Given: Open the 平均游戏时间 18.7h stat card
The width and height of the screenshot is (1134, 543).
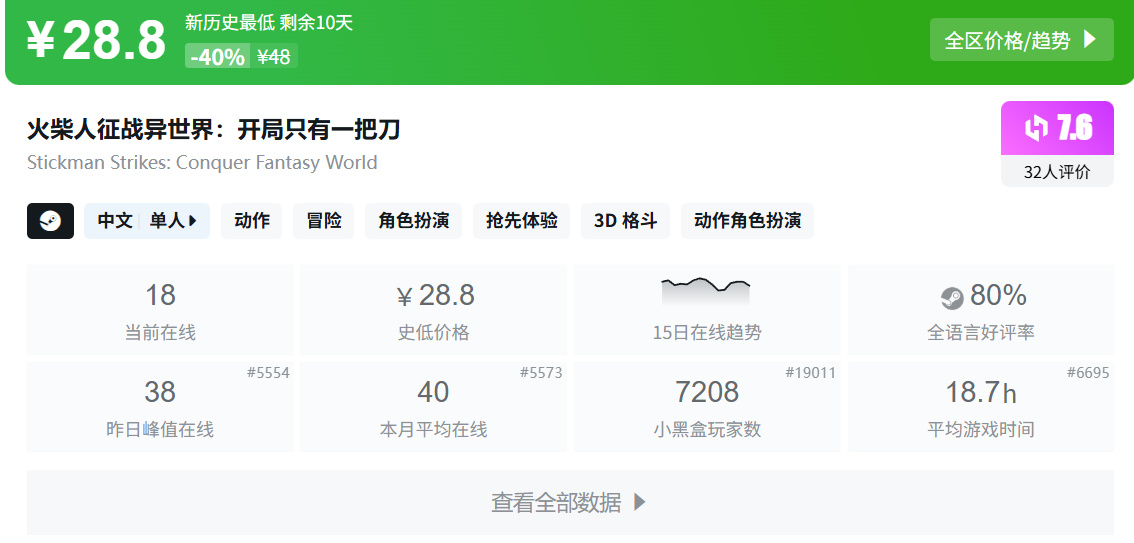Looking at the screenshot, I should (x=981, y=407).
